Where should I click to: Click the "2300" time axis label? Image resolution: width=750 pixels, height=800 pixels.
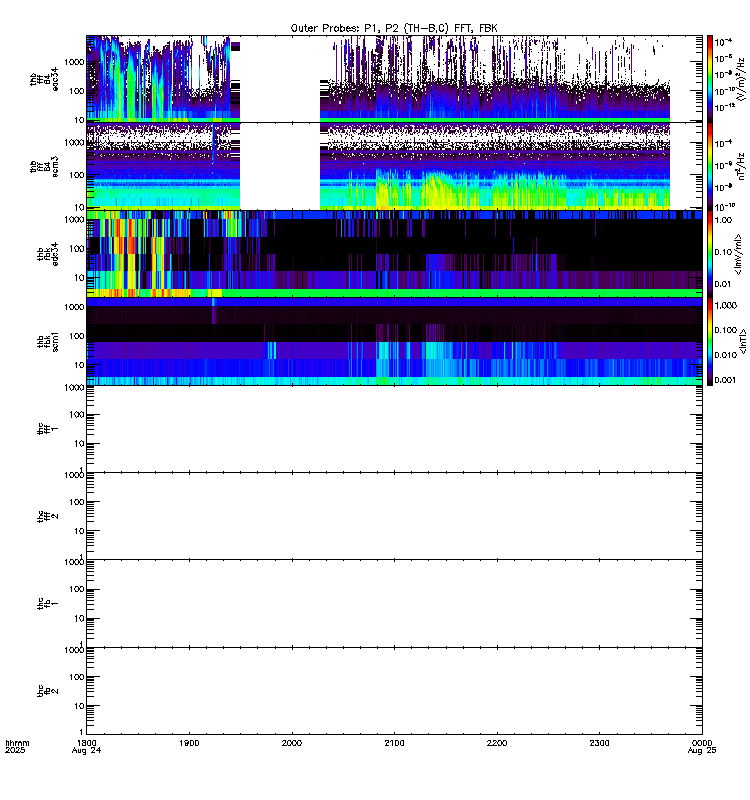(599, 743)
